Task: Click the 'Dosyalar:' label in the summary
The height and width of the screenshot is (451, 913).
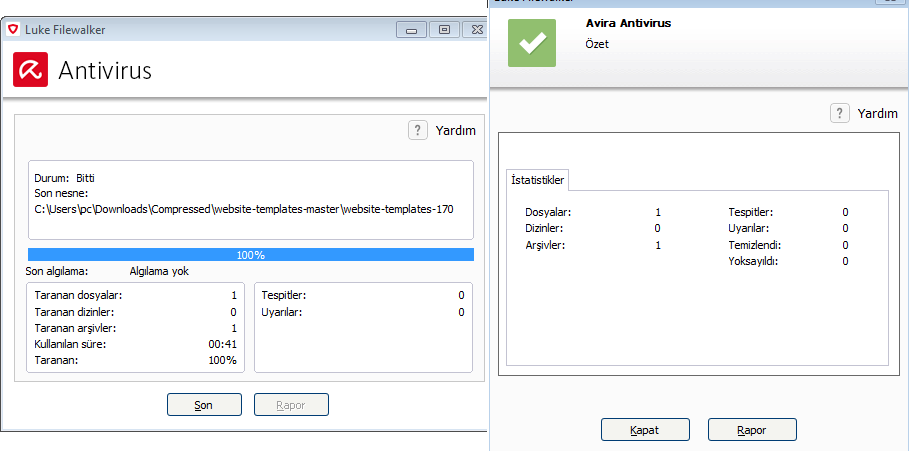Action: tap(548, 212)
